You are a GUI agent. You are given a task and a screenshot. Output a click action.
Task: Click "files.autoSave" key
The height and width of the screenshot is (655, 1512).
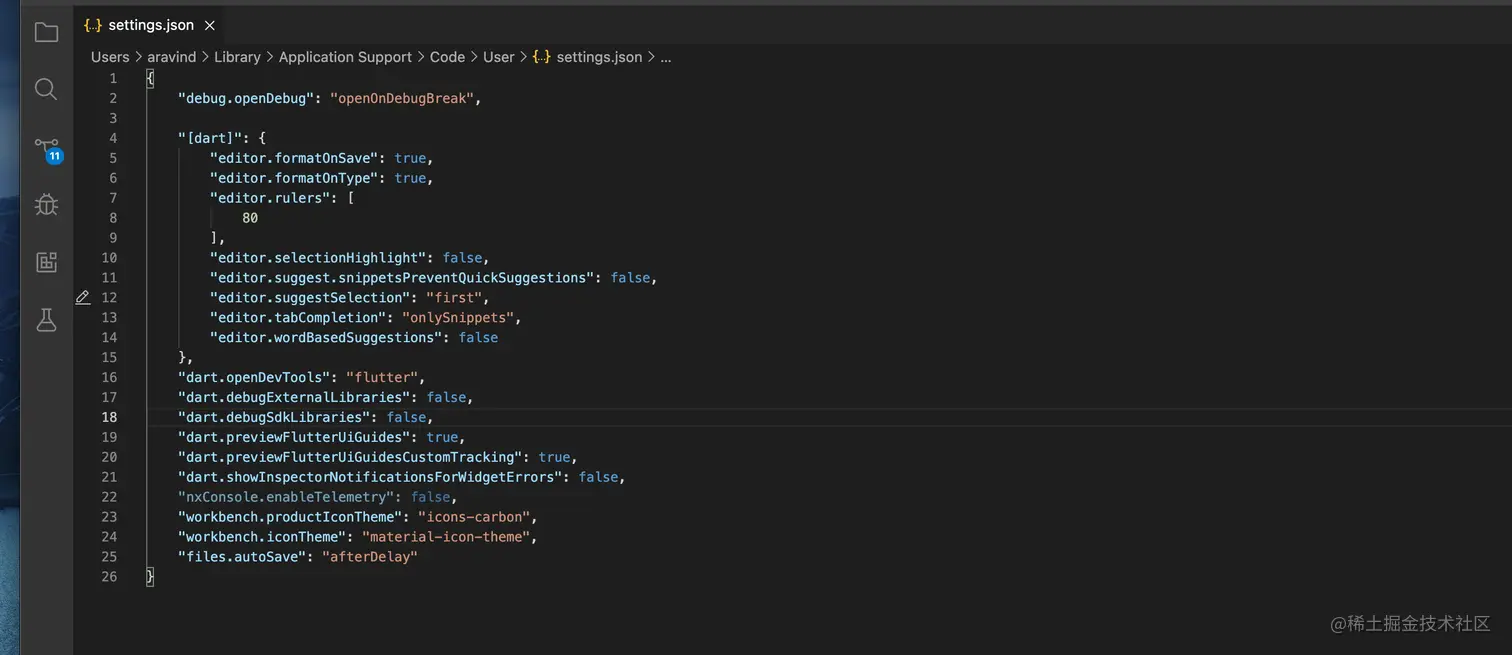[x=242, y=557]
